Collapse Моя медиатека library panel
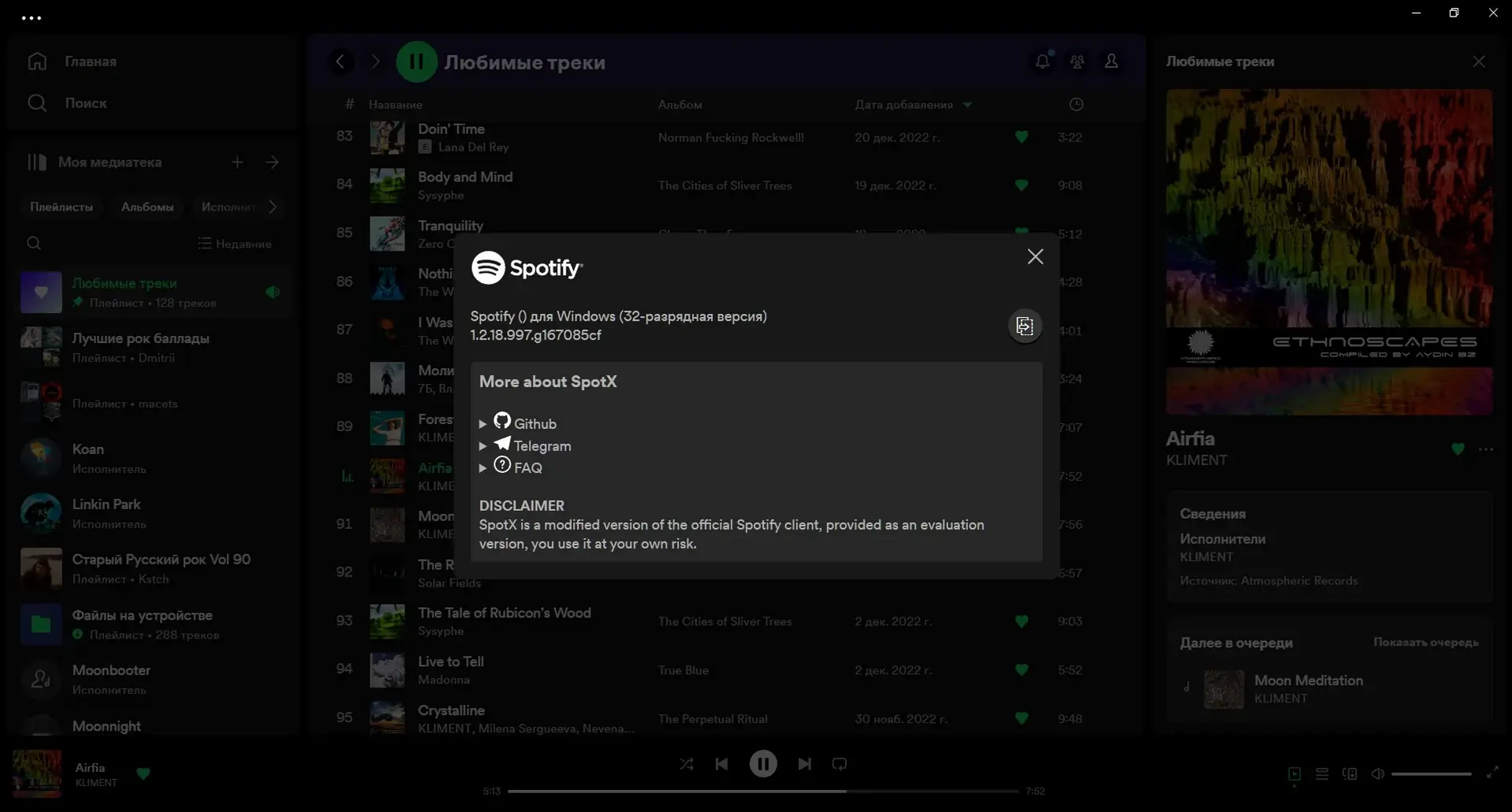The width and height of the screenshot is (1512, 812). [x=95, y=162]
